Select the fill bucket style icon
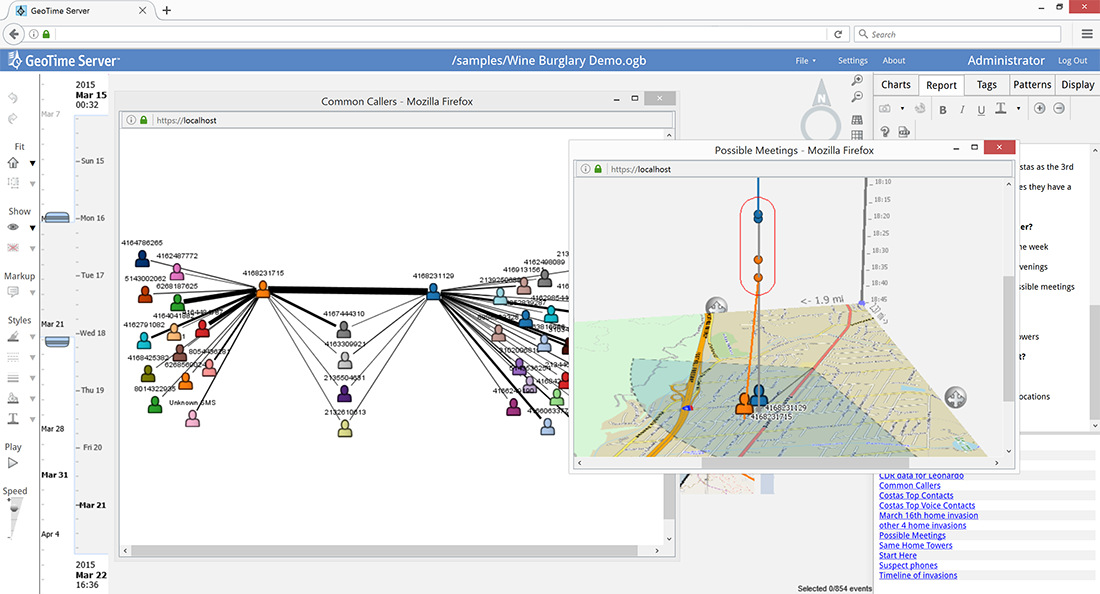Screen dimensions: 1100x594 tap(13, 398)
